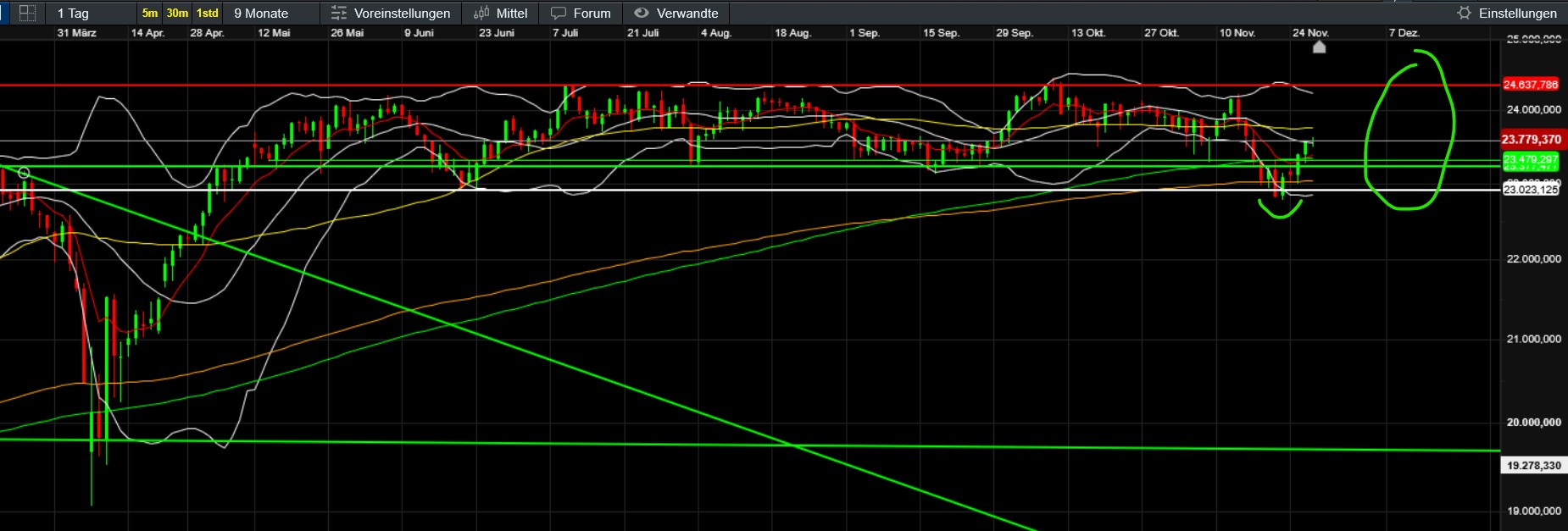Click the white 19.278,330 price label
Image resolution: width=1568 pixels, height=531 pixels.
click(1533, 466)
